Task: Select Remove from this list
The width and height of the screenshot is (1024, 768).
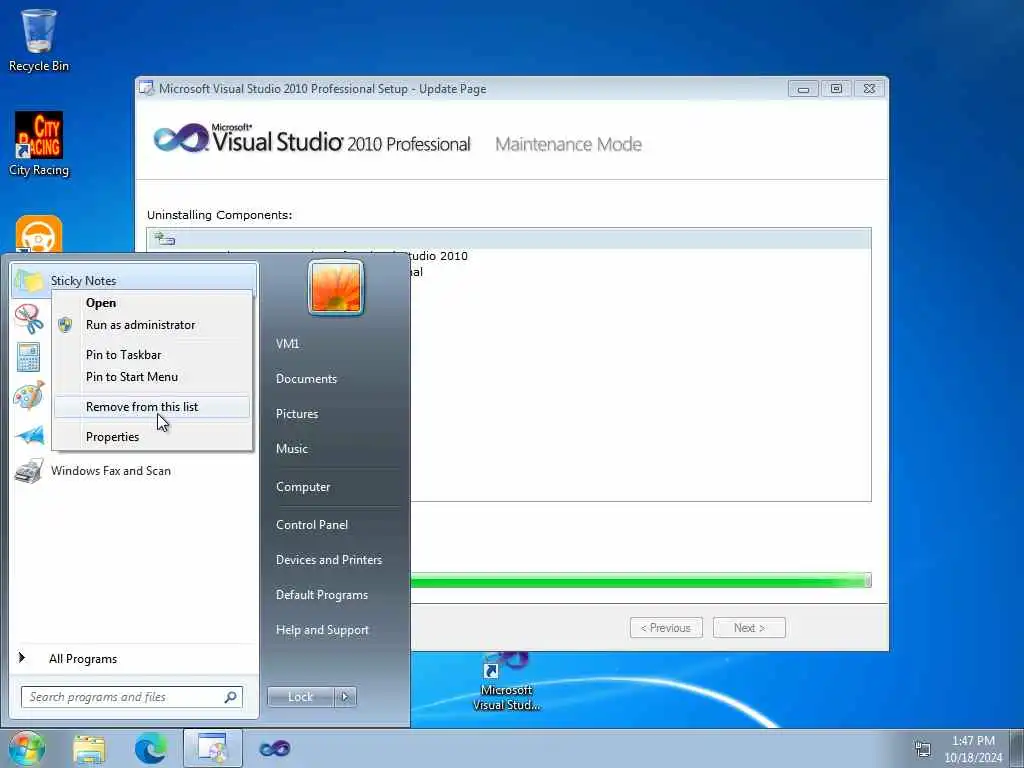Action: [x=152, y=407]
